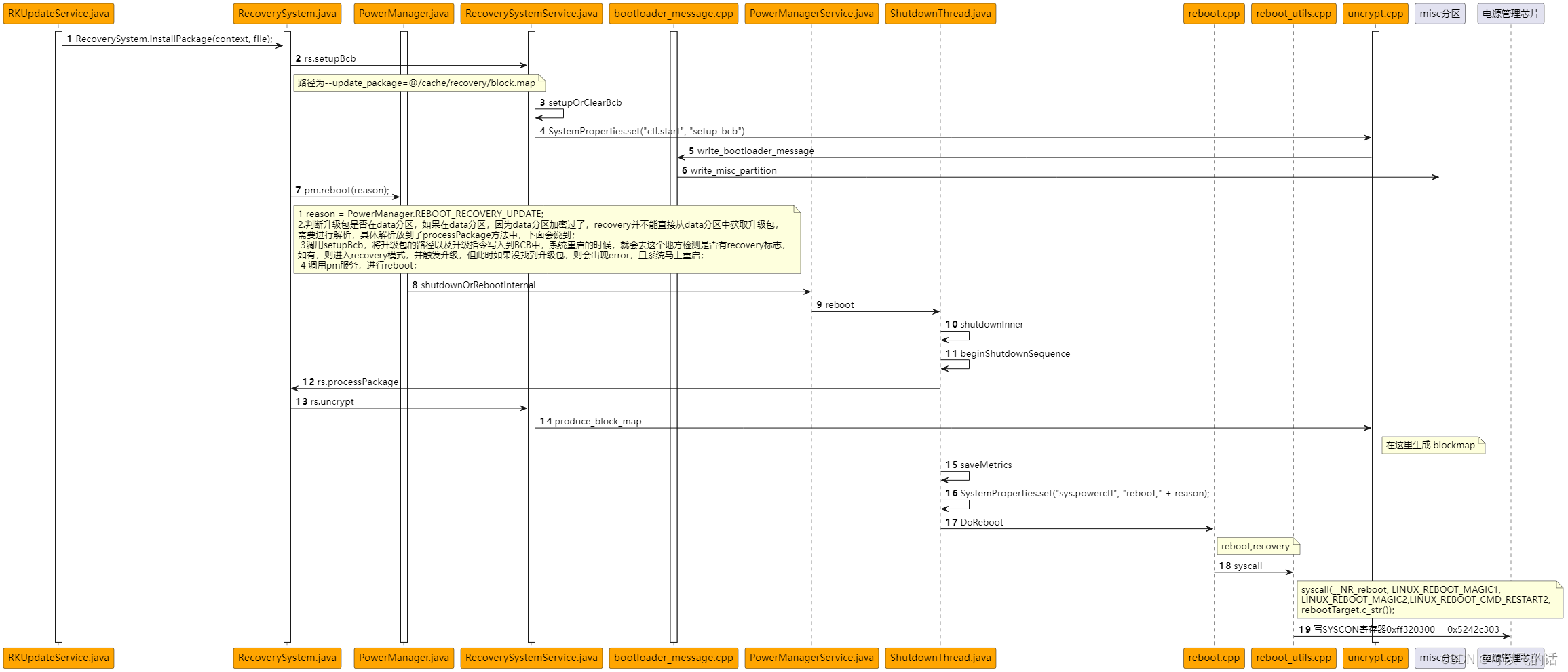Click the bottom PowerManager.java participant box
The image size is (1568, 672).
tap(404, 658)
